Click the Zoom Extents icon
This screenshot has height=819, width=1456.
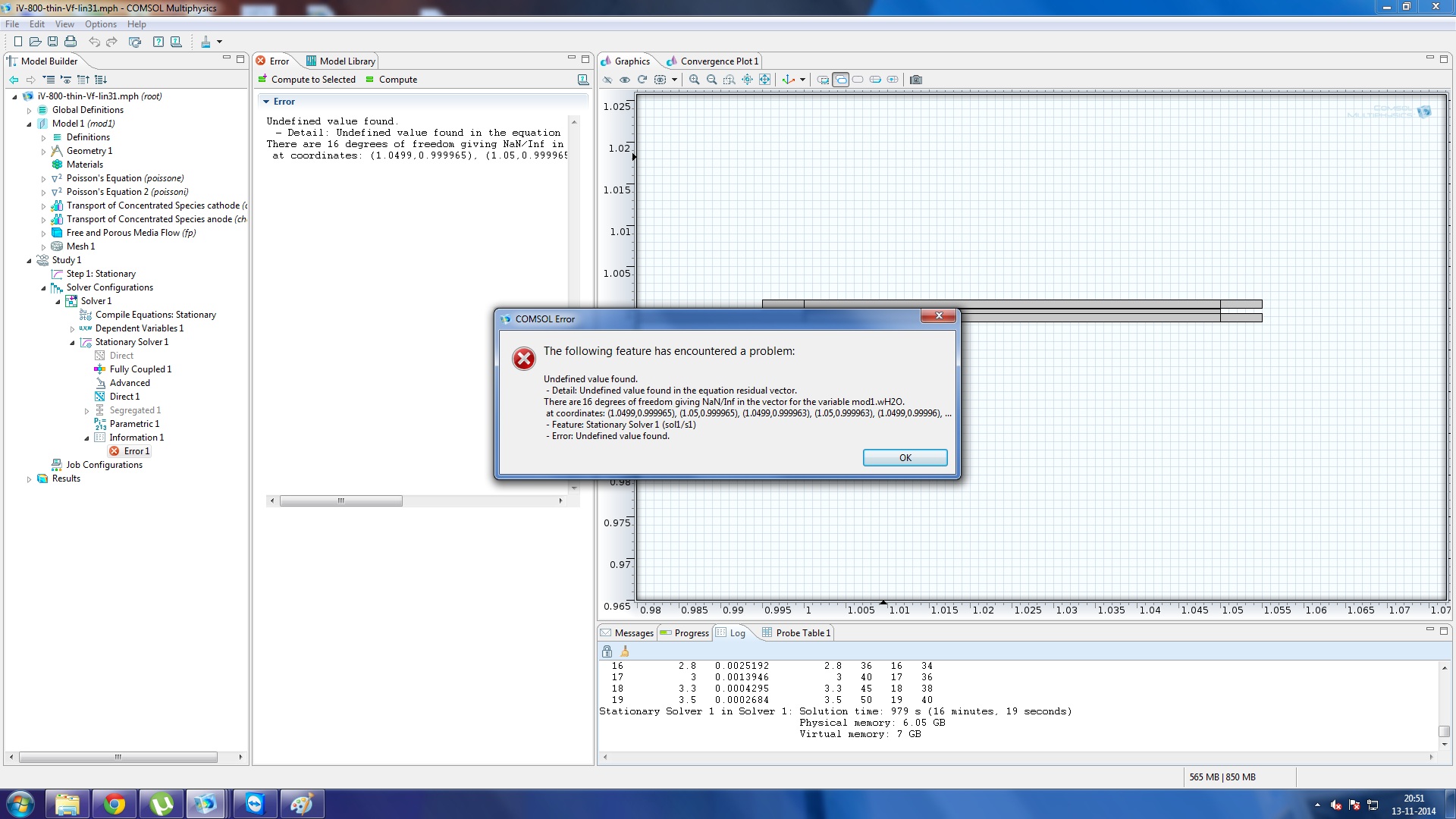point(765,80)
